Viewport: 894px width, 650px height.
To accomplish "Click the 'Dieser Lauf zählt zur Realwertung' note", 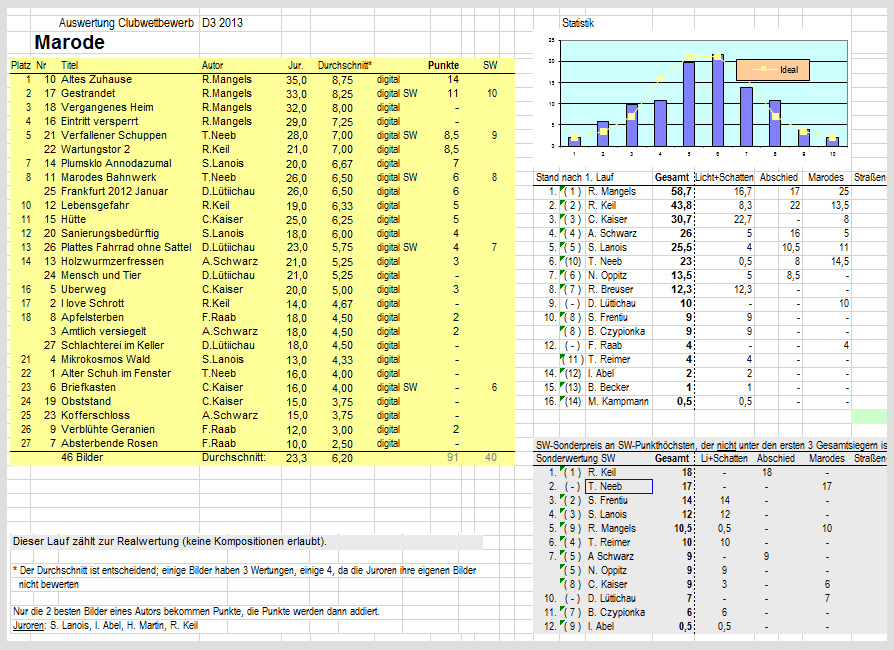I will click(170, 541).
